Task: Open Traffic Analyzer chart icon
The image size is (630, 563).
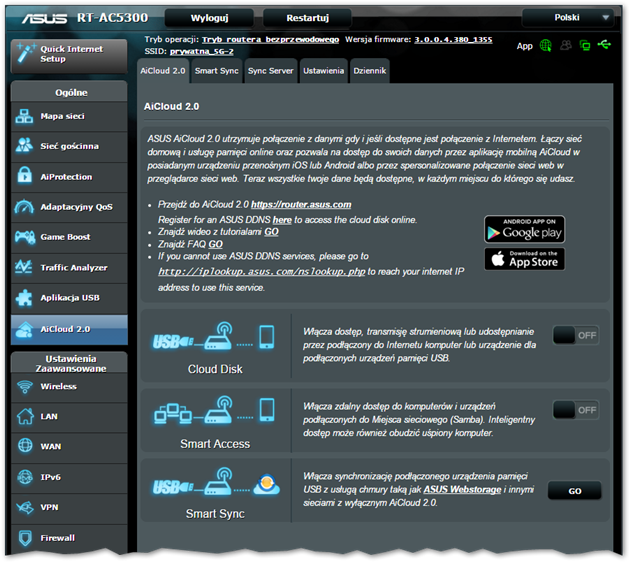Action: coord(24,267)
